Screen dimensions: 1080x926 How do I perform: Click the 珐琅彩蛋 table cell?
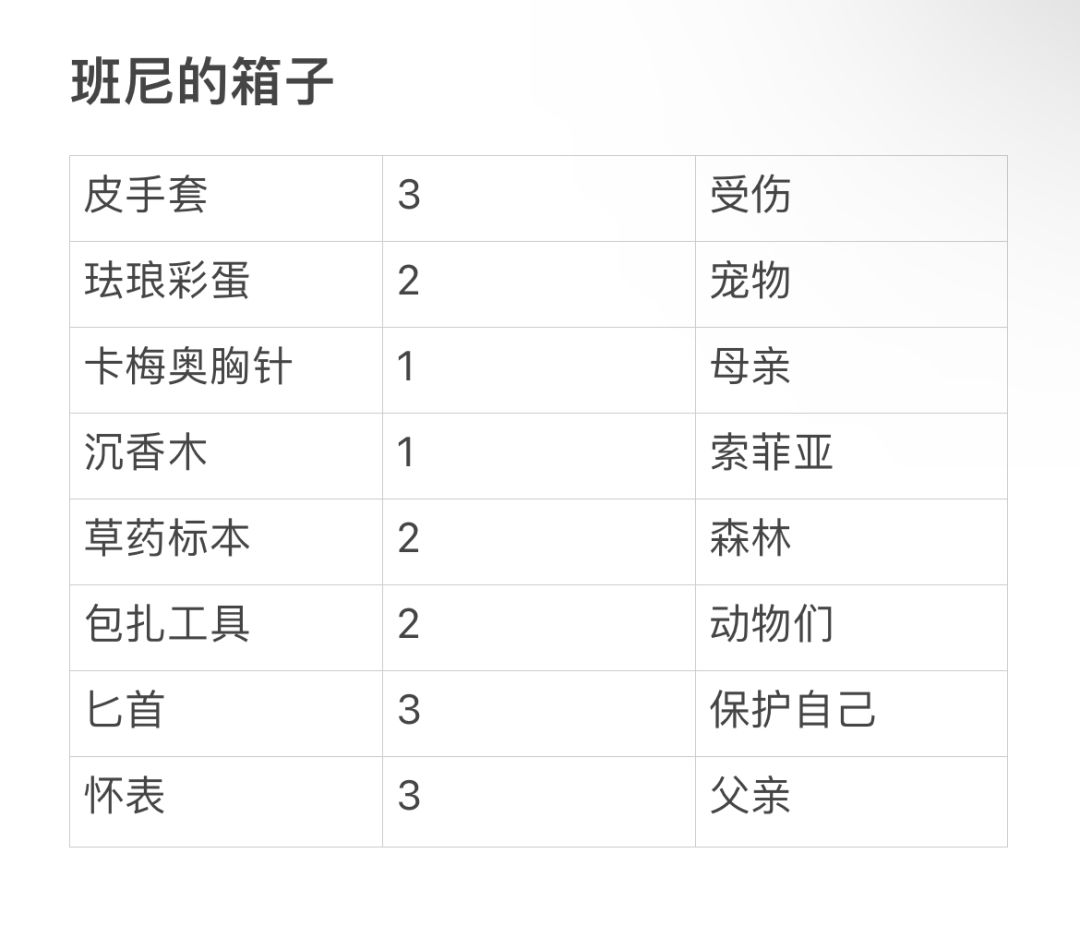pyautogui.click(x=167, y=281)
